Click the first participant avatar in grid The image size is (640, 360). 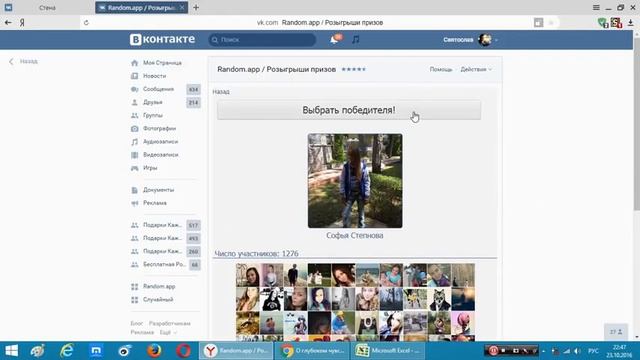[248, 275]
